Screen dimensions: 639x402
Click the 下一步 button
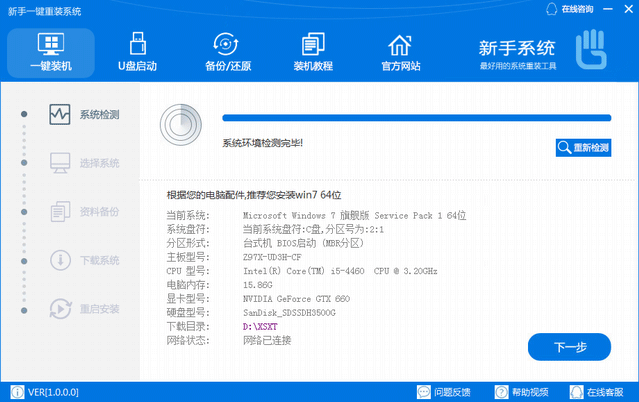[569, 347]
